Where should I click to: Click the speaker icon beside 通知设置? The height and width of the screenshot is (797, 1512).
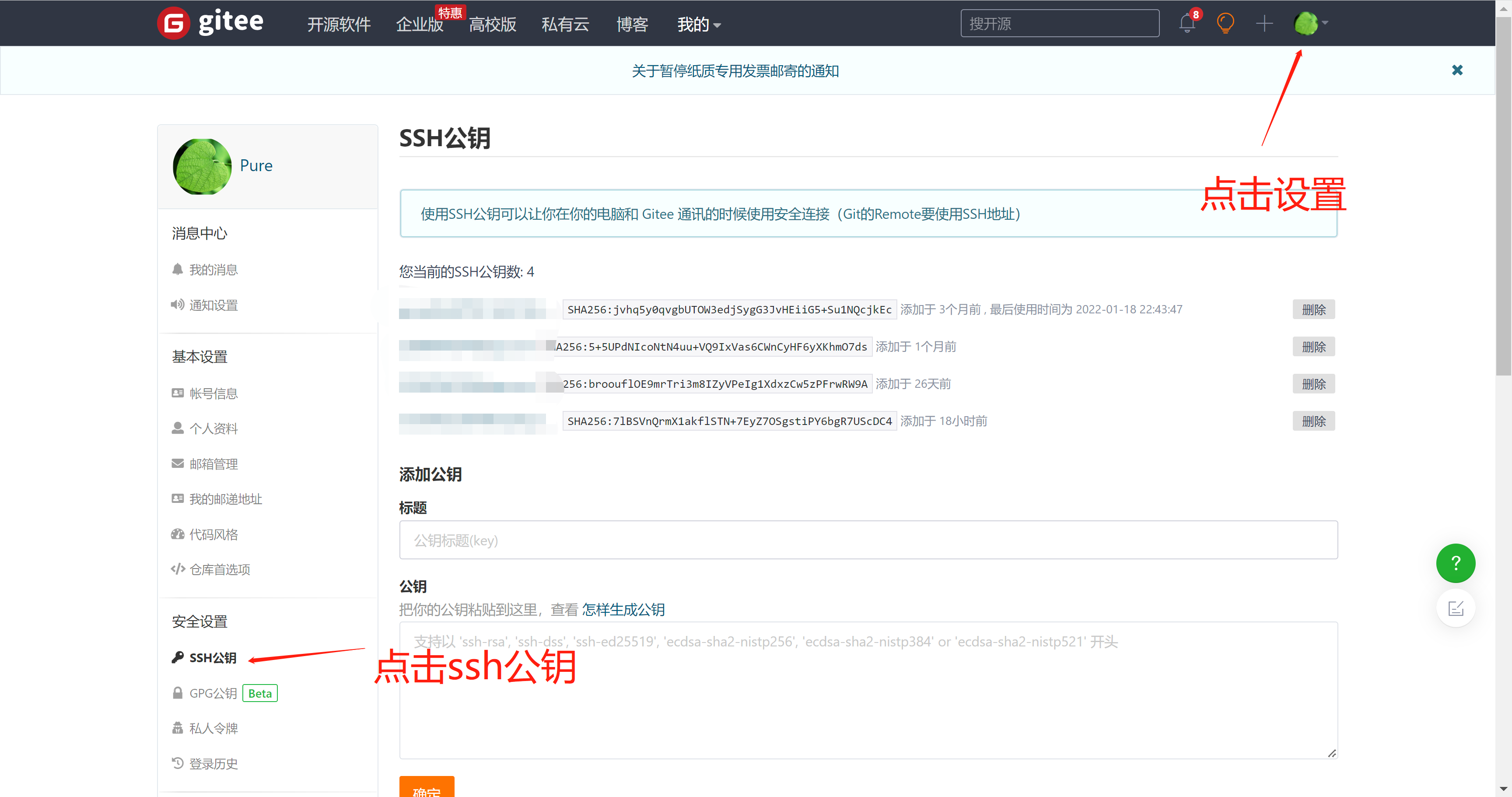click(177, 304)
